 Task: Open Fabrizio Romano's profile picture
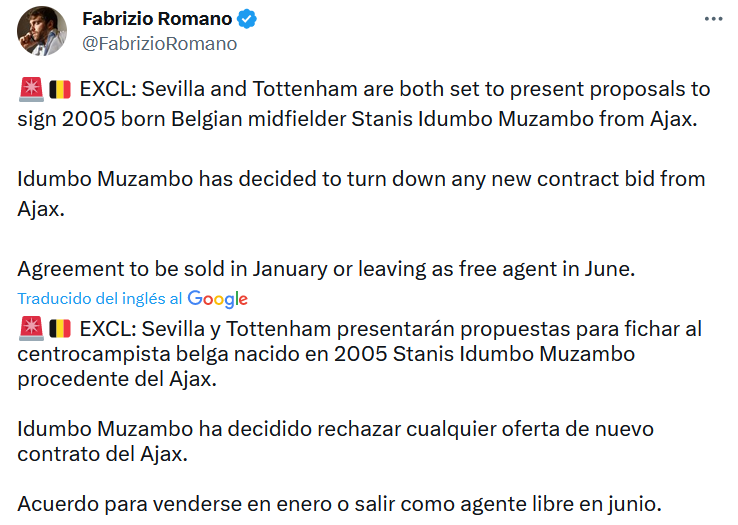pyautogui.click(x=42, y=31)
